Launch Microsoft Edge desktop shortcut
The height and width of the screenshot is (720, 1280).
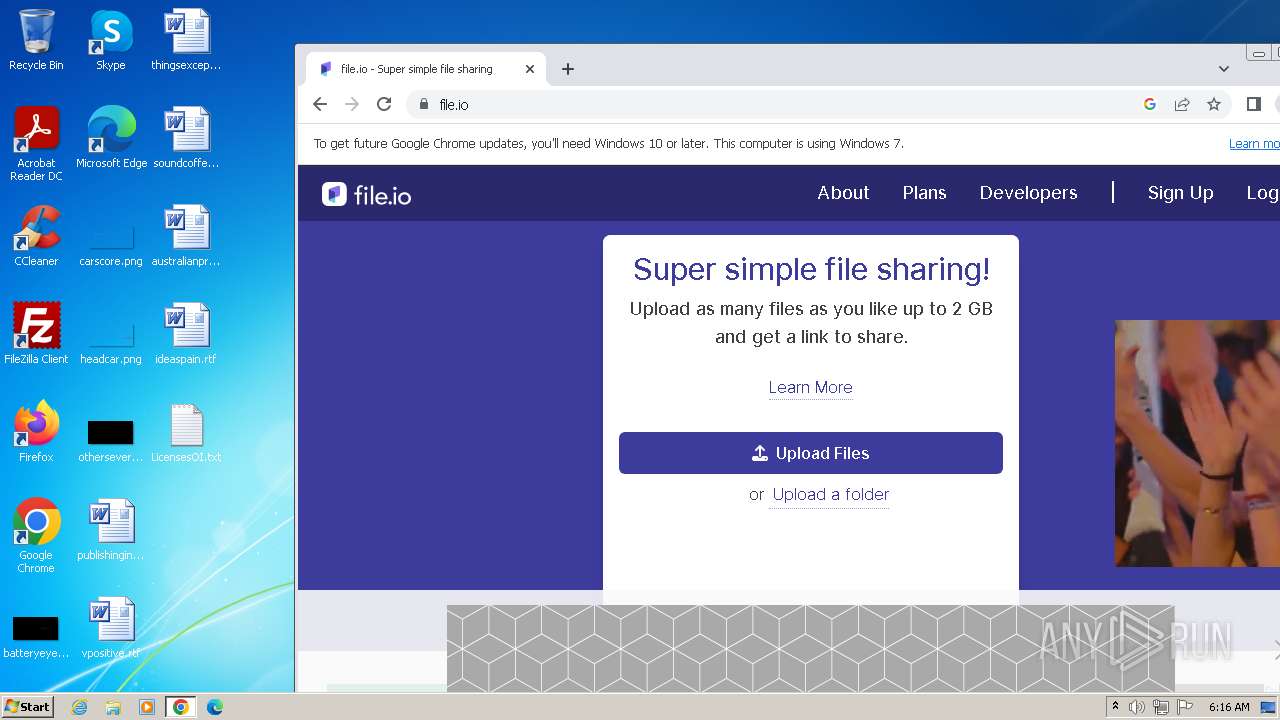[x=111, y=138]
